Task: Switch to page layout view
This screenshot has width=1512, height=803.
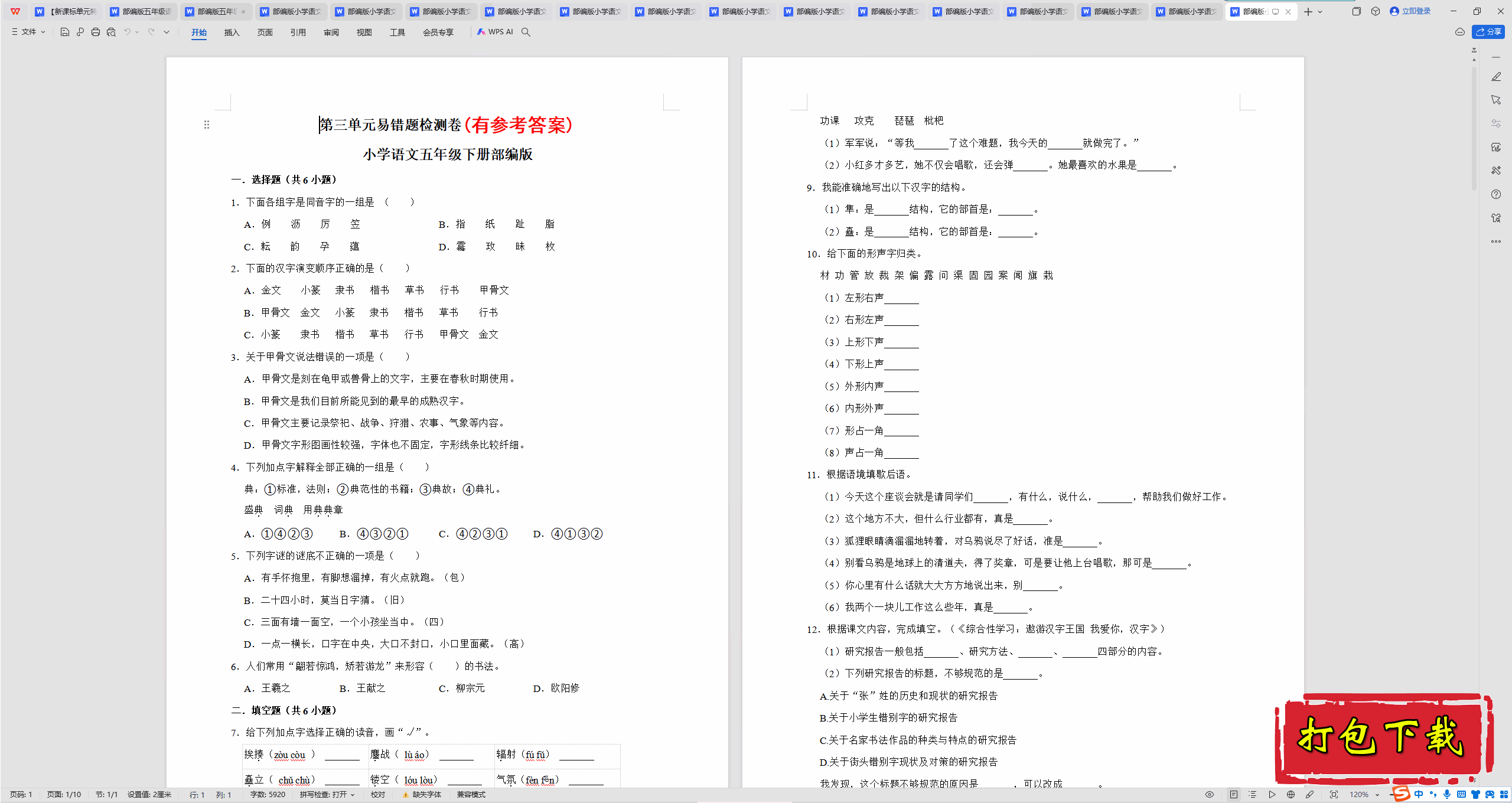Action: coord(1234,795)
